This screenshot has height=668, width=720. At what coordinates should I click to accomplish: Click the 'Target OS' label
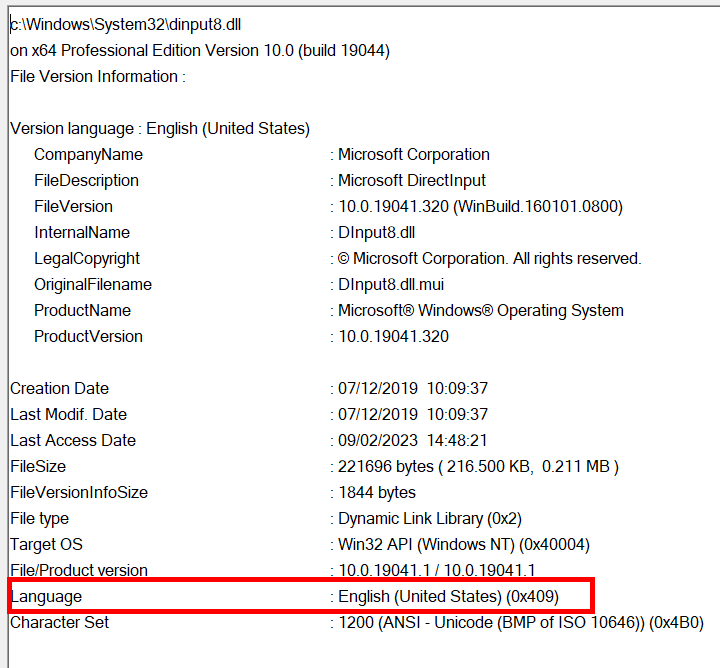click(x=46, y=545)
